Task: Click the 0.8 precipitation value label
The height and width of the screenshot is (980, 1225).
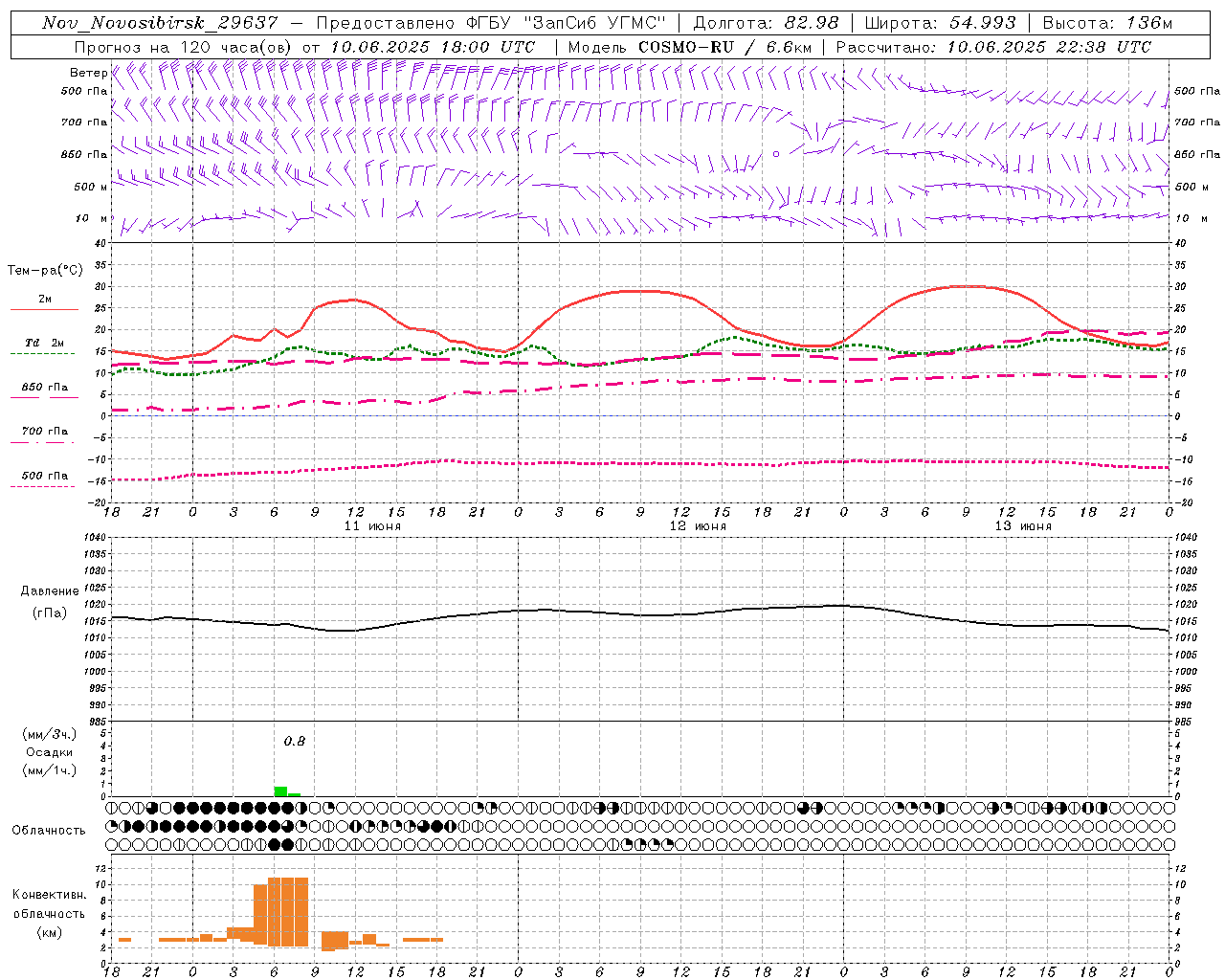Action: coord(295,742)
